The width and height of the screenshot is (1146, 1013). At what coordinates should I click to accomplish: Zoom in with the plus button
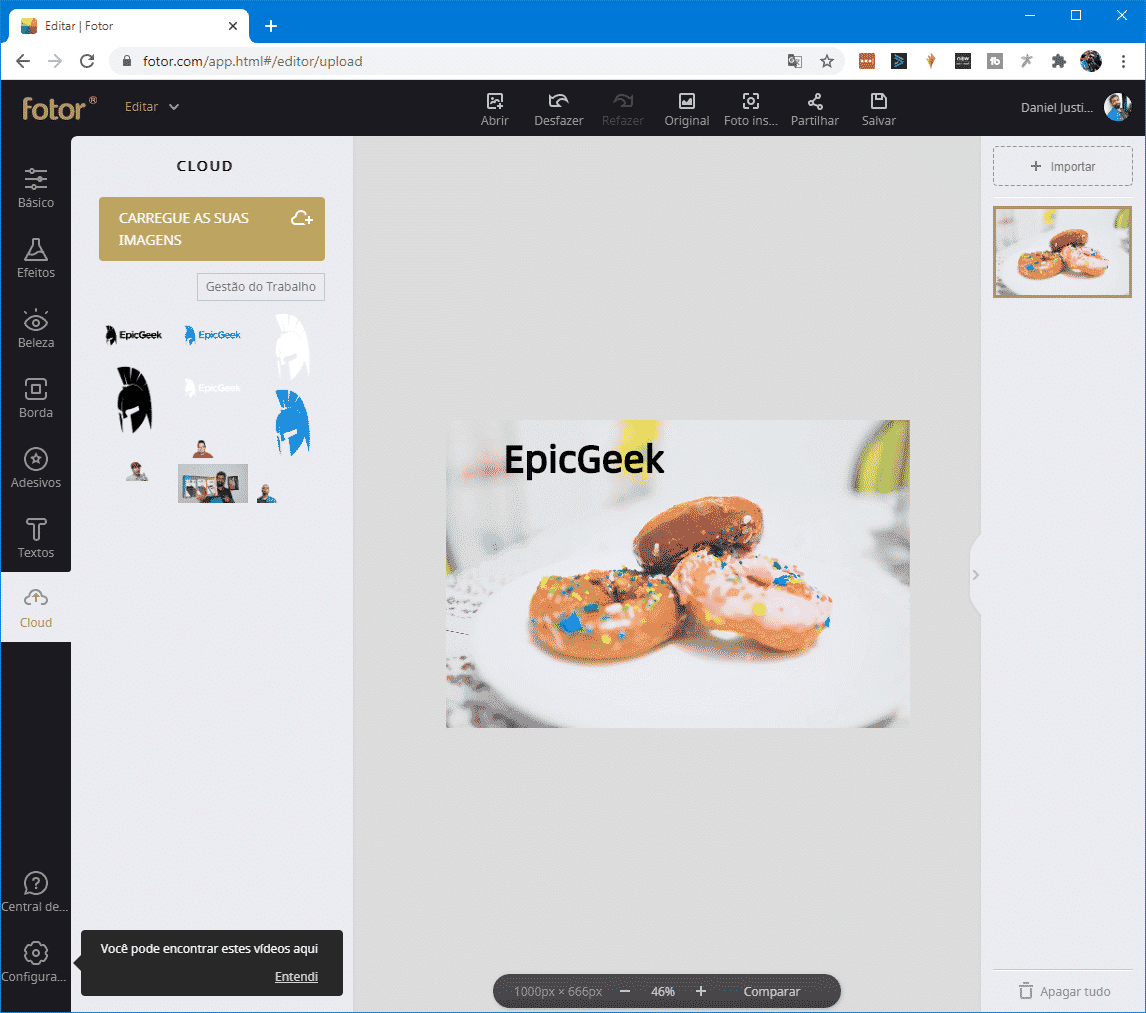point(701,991)
